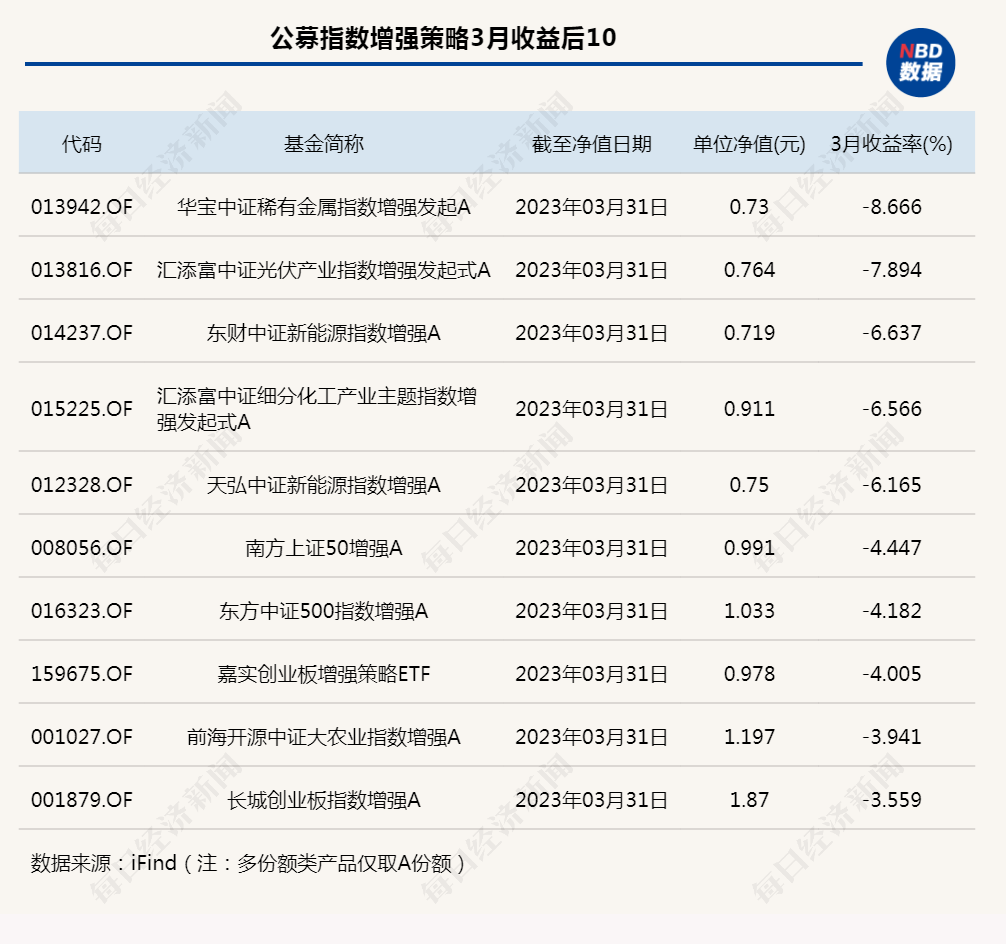Select fund code 001027.OF
Image resolution: width=1006 pixels, height=944 pixels.
coord(81,736)
